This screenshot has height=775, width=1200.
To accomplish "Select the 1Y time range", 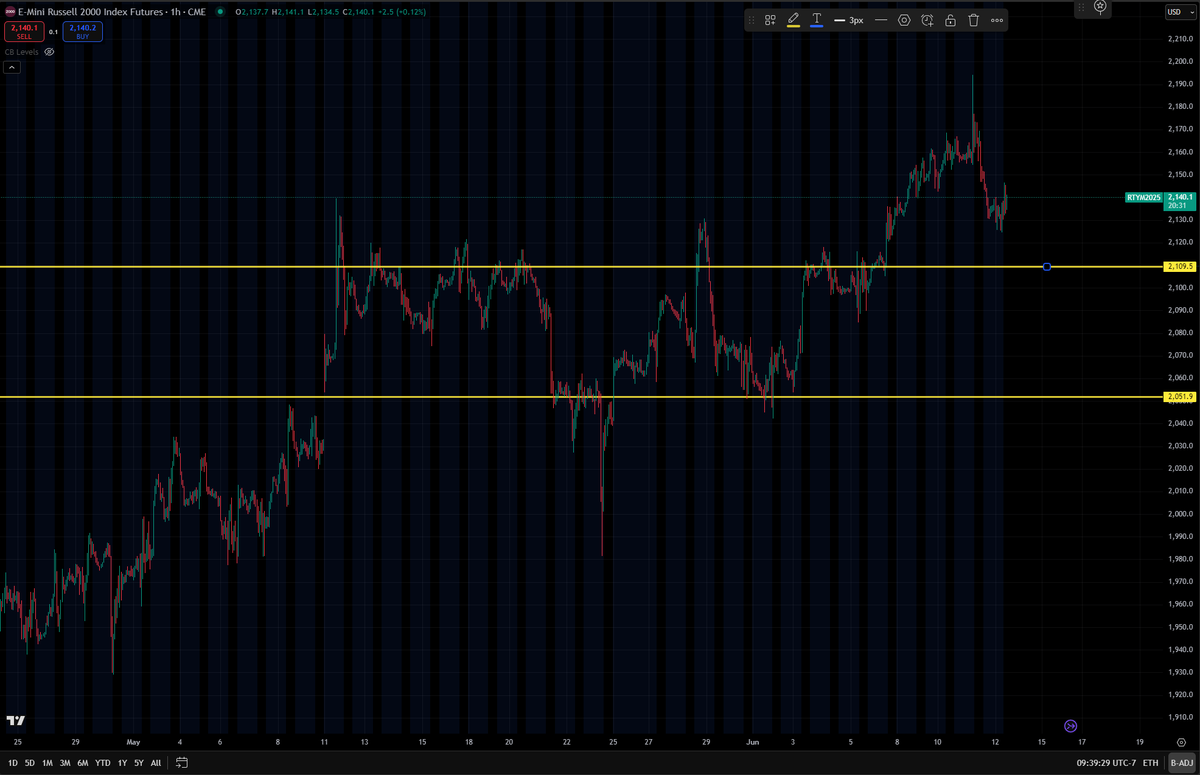I will coord(122,762).
